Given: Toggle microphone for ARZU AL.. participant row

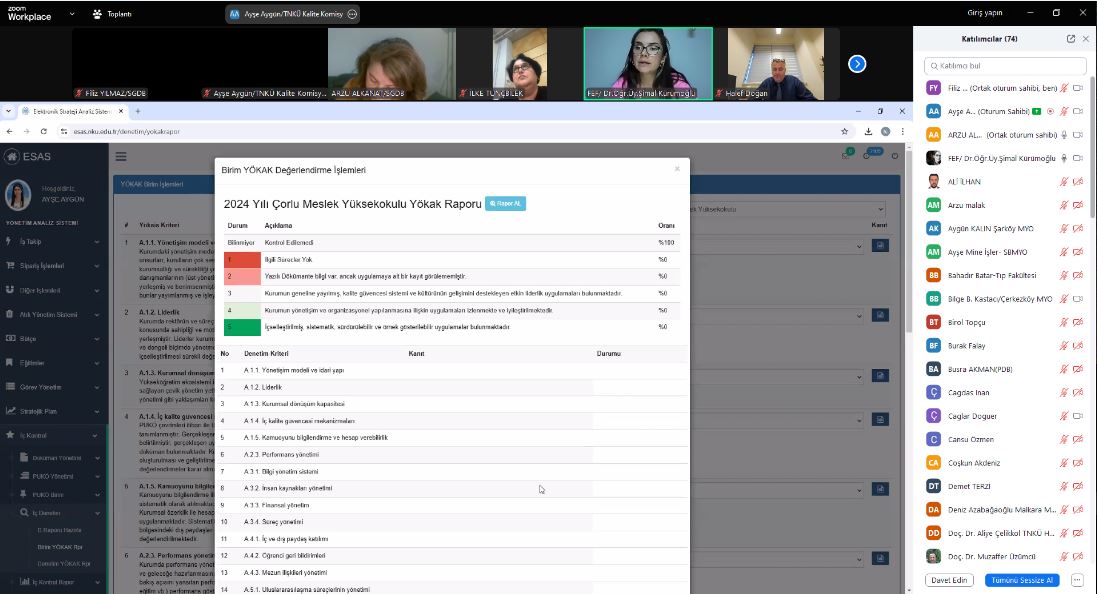Looking at the screenshot, I should [x=1064, y=135].
